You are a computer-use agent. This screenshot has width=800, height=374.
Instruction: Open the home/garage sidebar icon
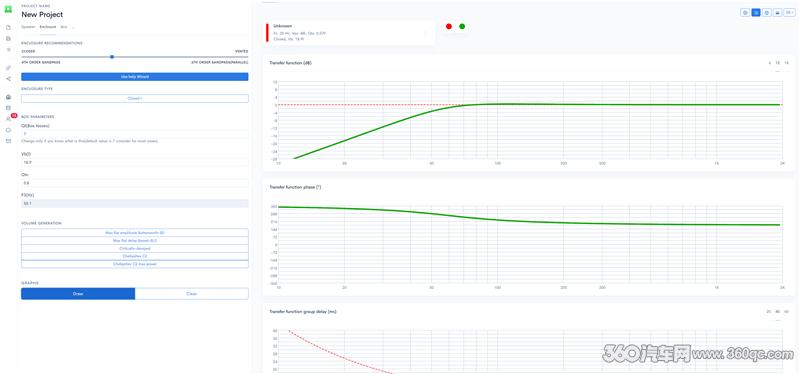click(x=8, y=97)
